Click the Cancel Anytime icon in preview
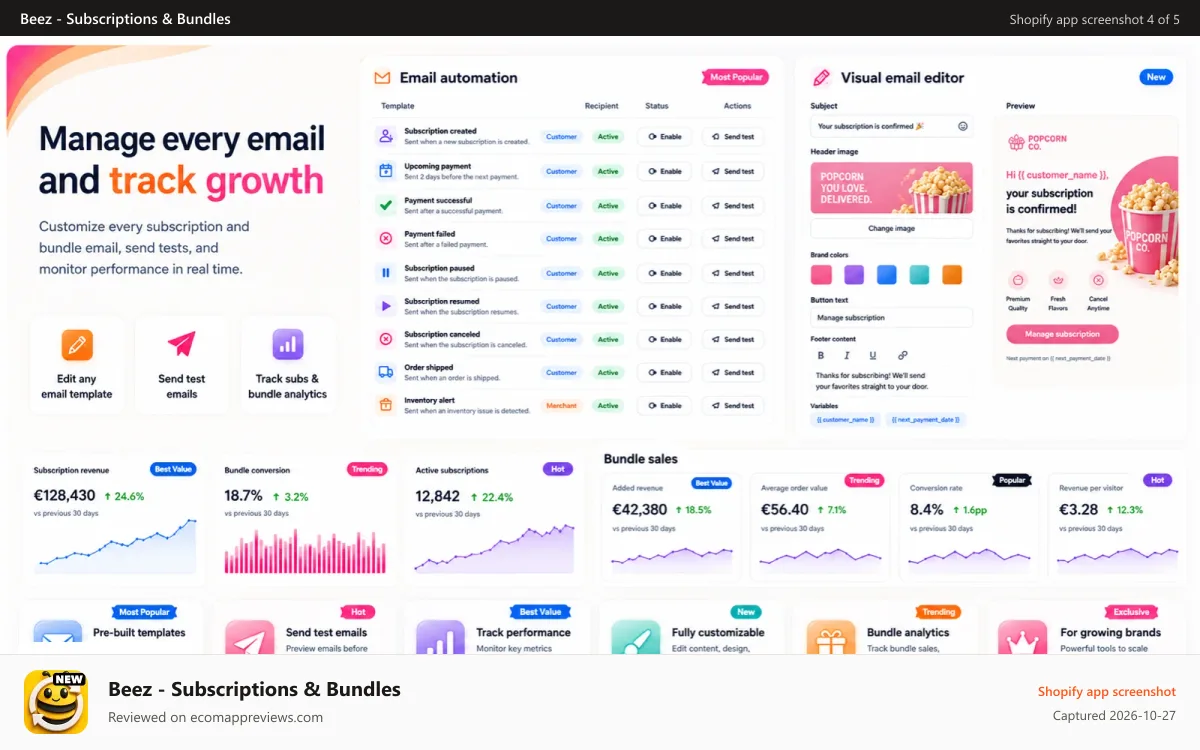The image size is (1200, 750). 1098,281
